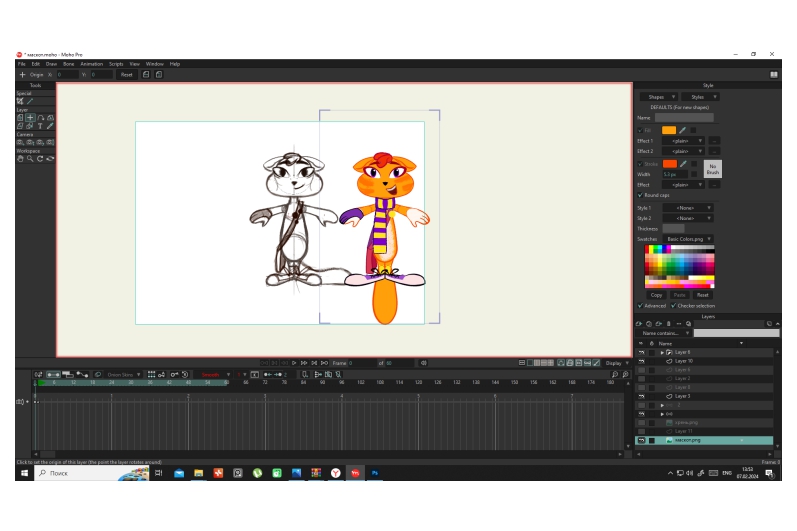Viewport: 797px width, 531px height.
Task: Open the Style 1 None dropdown
Action: (687, 208)
